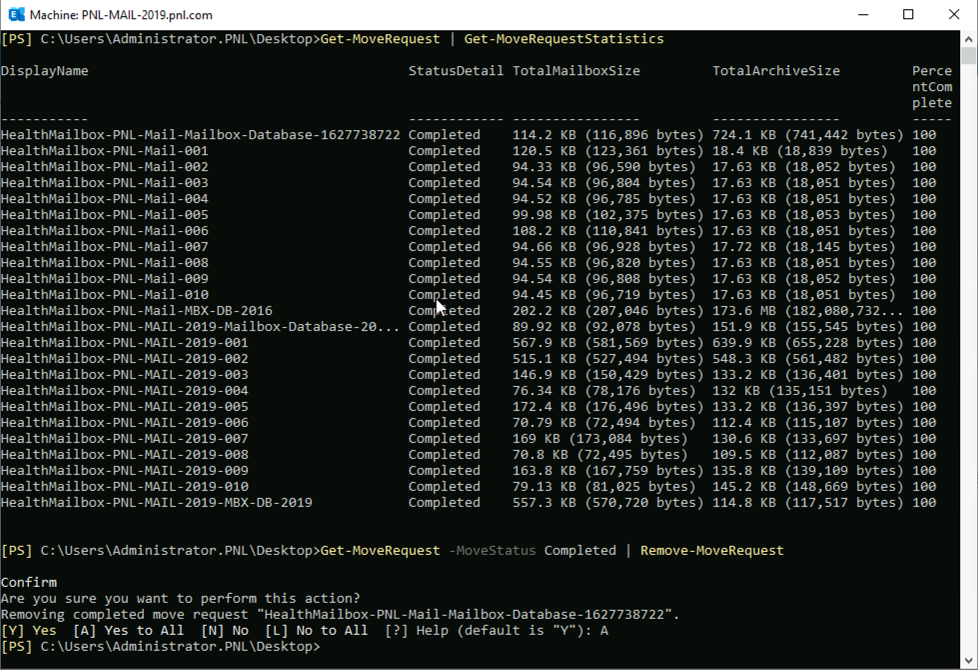Click the scrollbar down arrow

pyautogui.click(x=968, y=661)
